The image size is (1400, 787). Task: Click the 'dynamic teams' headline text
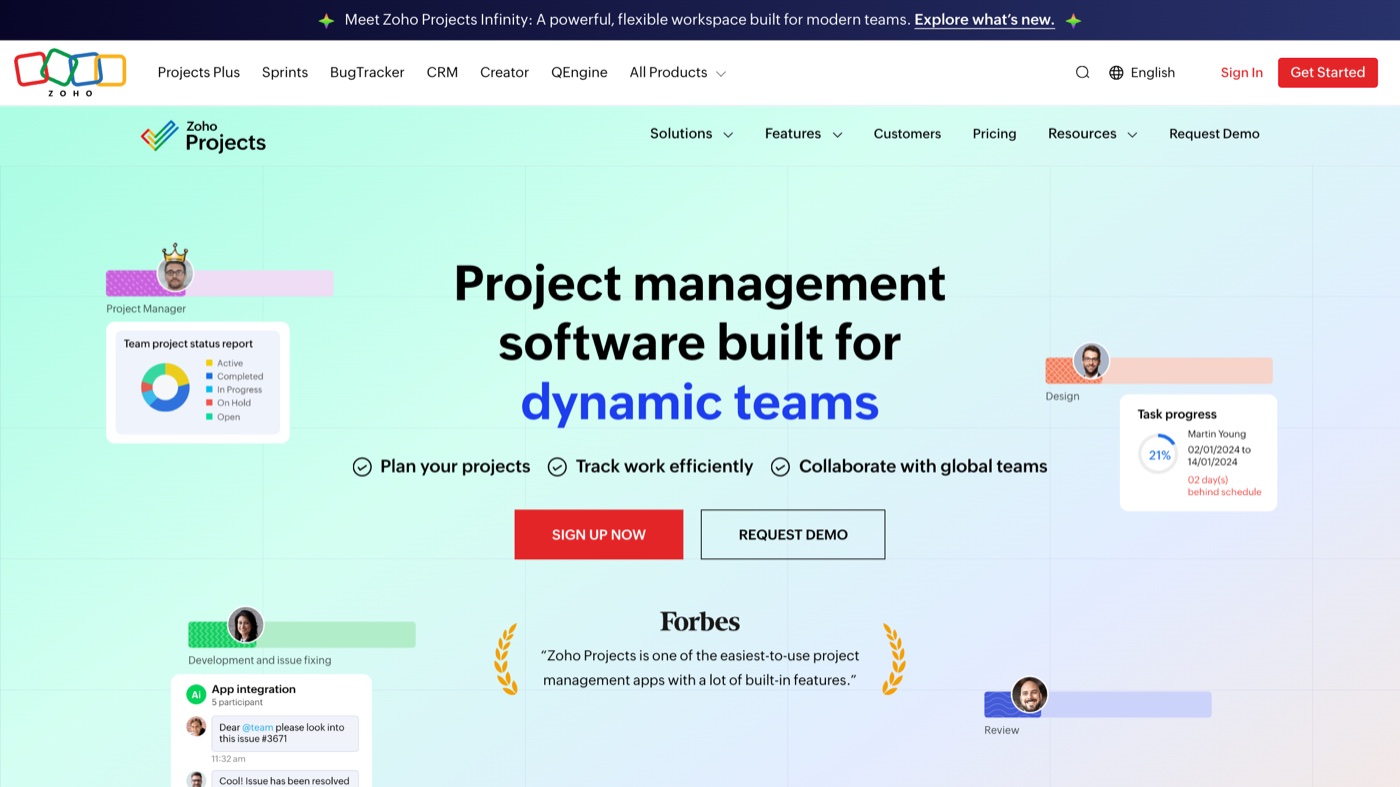point(700,401)
